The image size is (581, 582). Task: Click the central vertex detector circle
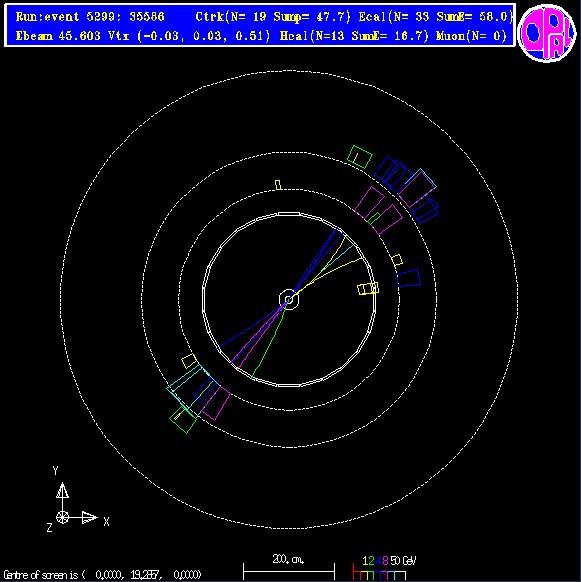(289, 299)
